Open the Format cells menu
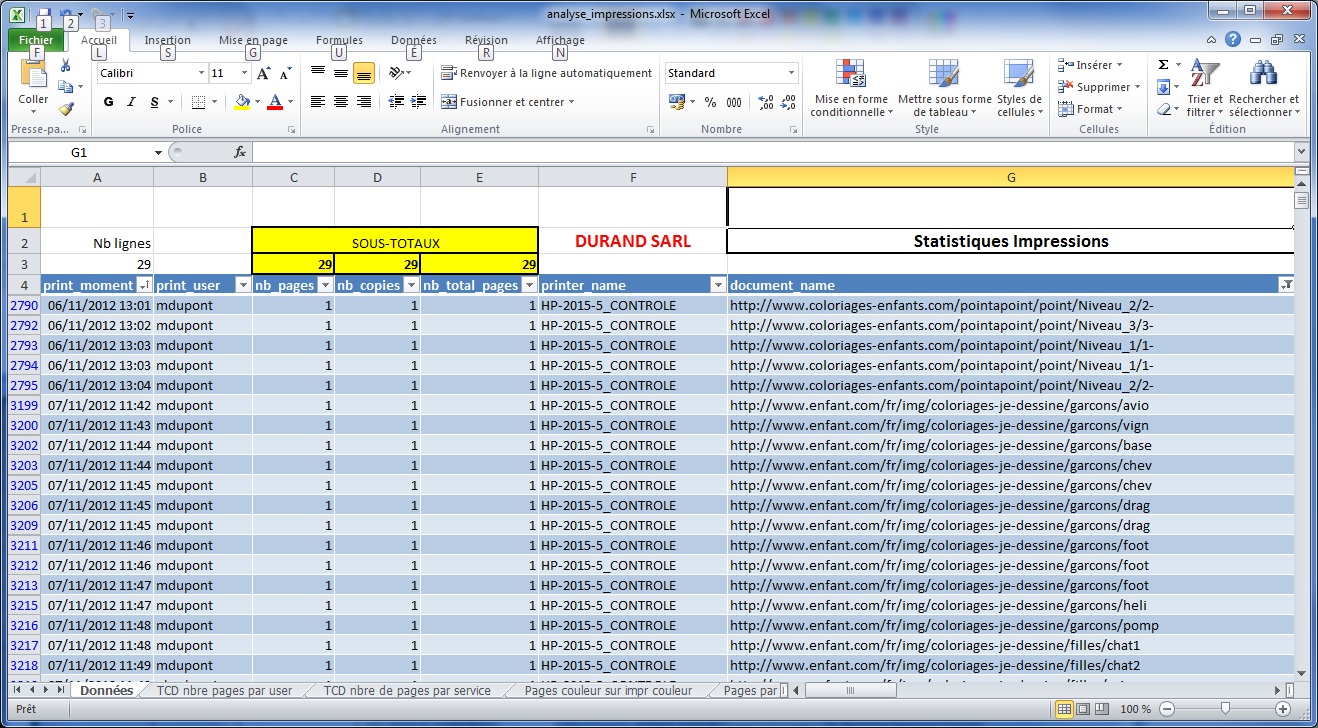1318x728 pixels. click(1091, 109)
